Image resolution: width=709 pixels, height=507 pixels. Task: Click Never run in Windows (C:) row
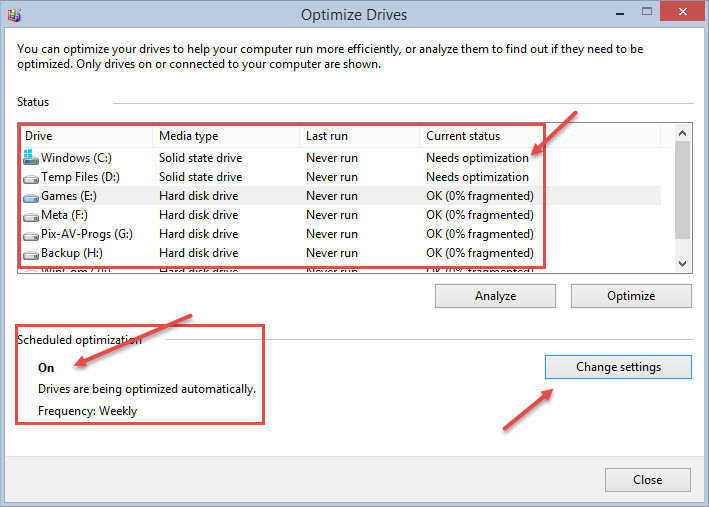[332, 158]
